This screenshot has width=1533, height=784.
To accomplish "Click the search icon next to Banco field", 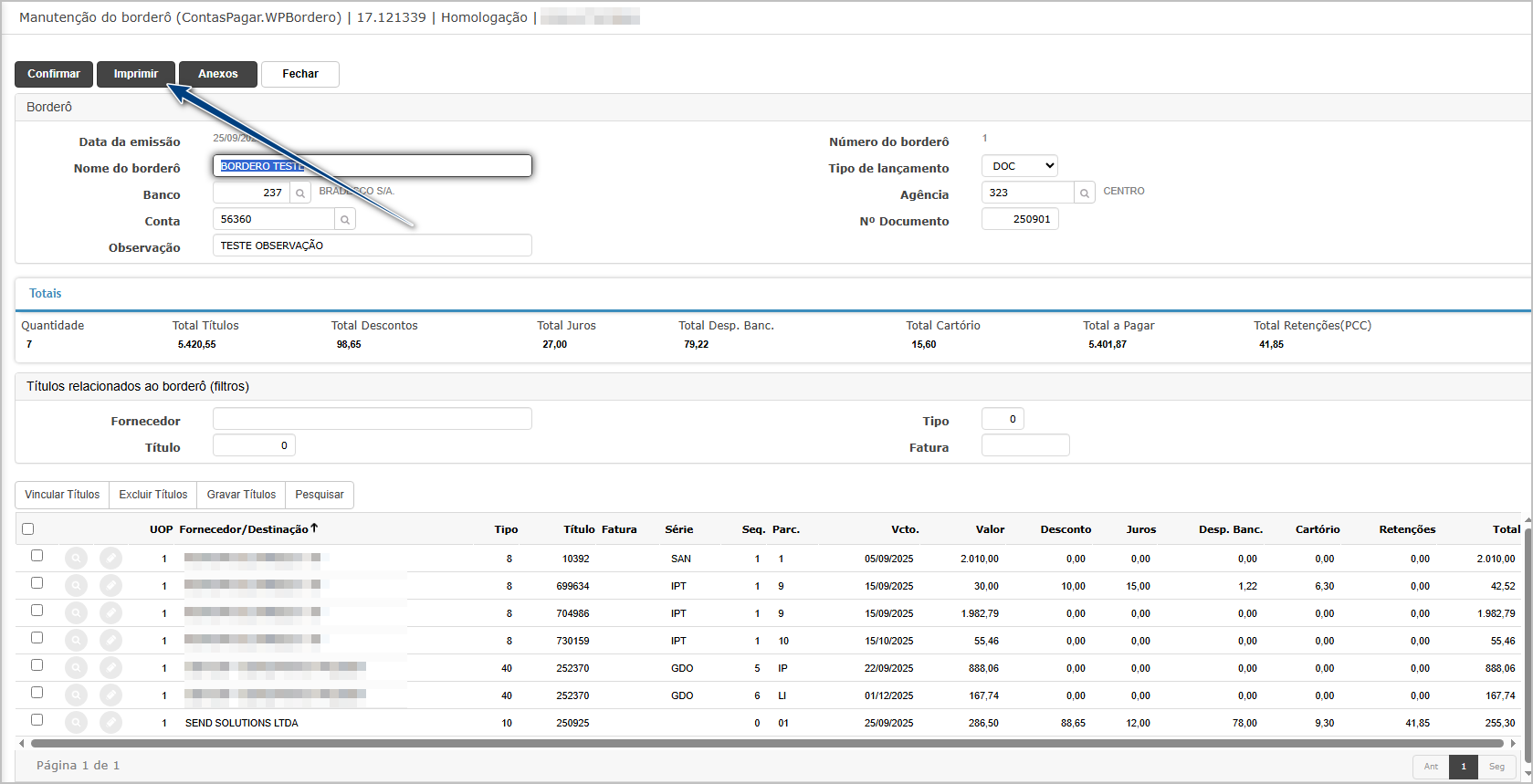I will tap(299, 193).
